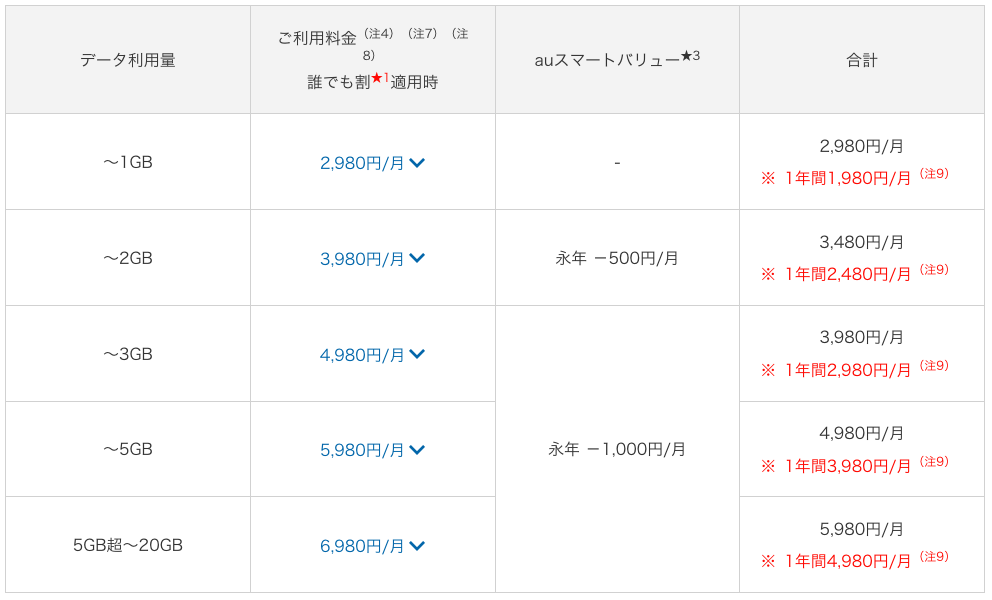Click 注9 next to 1年間2,980円/月

click(934, 365)
